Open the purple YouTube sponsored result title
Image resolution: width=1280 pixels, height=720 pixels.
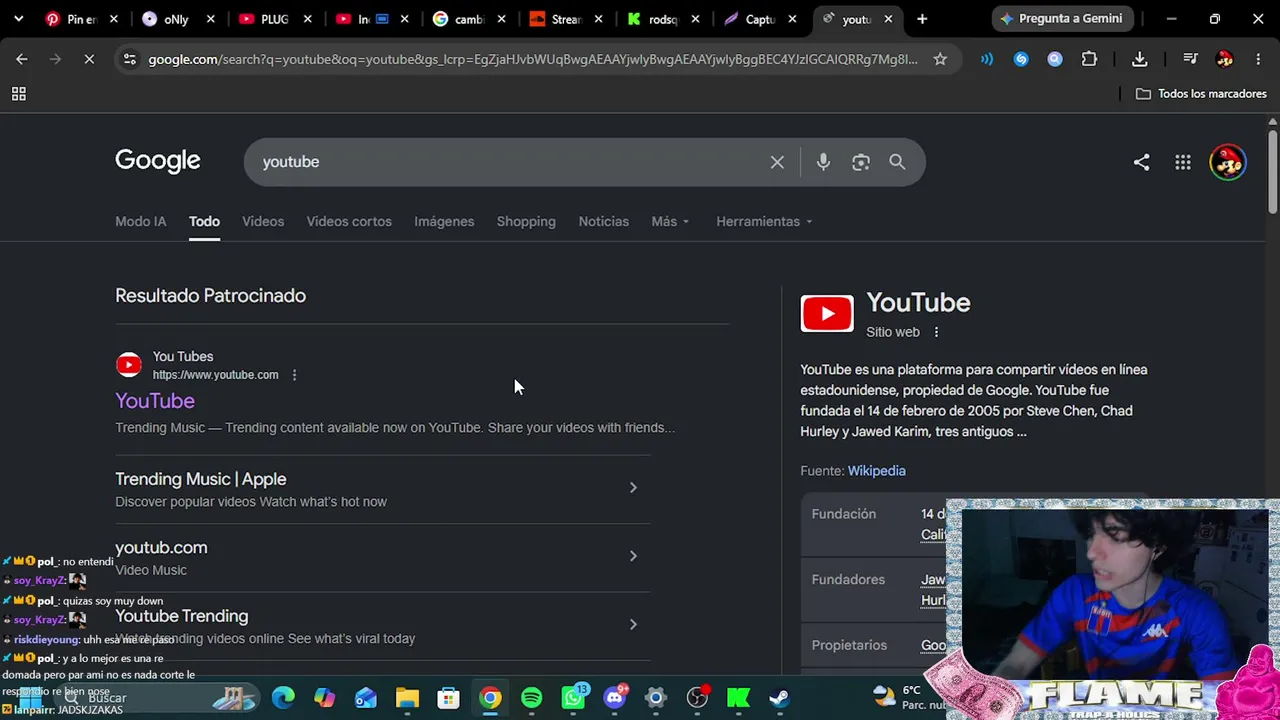point(155,401)
